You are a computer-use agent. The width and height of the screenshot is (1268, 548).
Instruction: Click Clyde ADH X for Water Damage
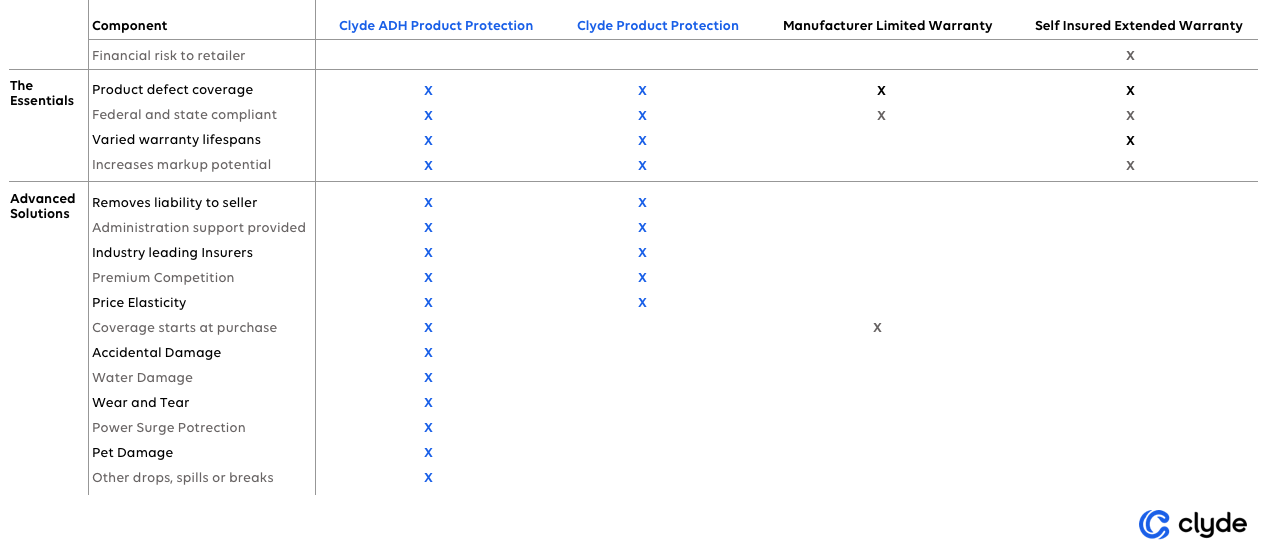(x=428, y=378)
